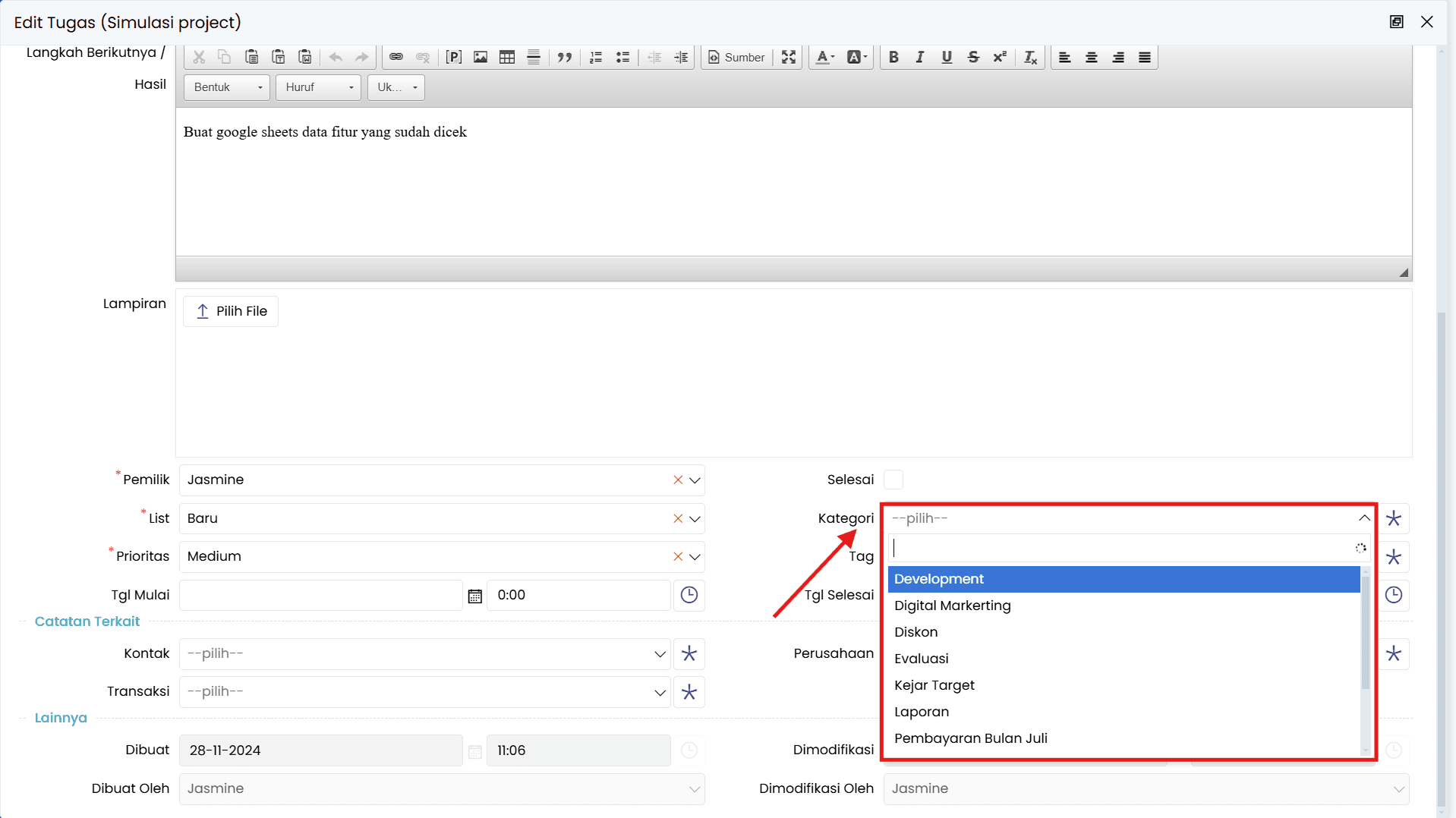The height and width of the screenshot is (818, 1456).
Task: Click the insert link icon
Action: [396, 57]
